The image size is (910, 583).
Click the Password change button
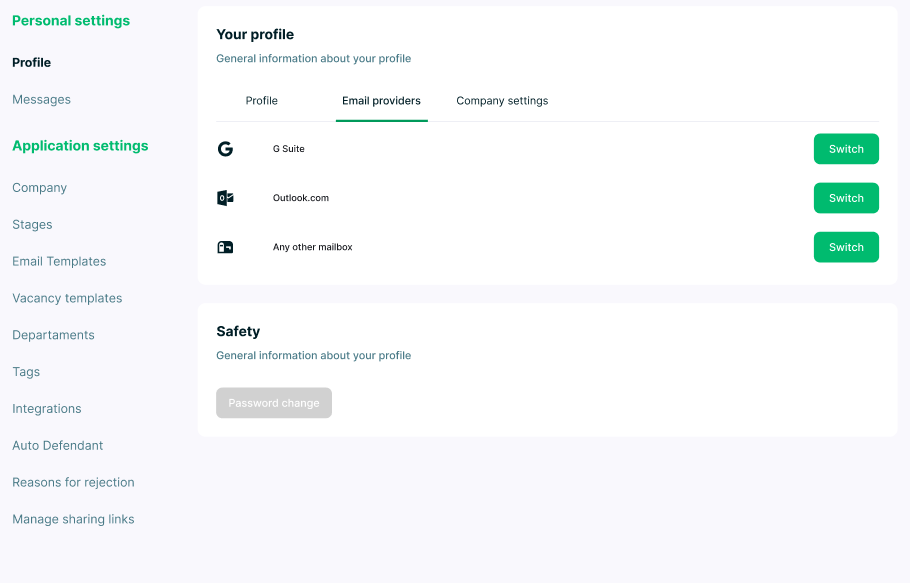tap(274, 403)
